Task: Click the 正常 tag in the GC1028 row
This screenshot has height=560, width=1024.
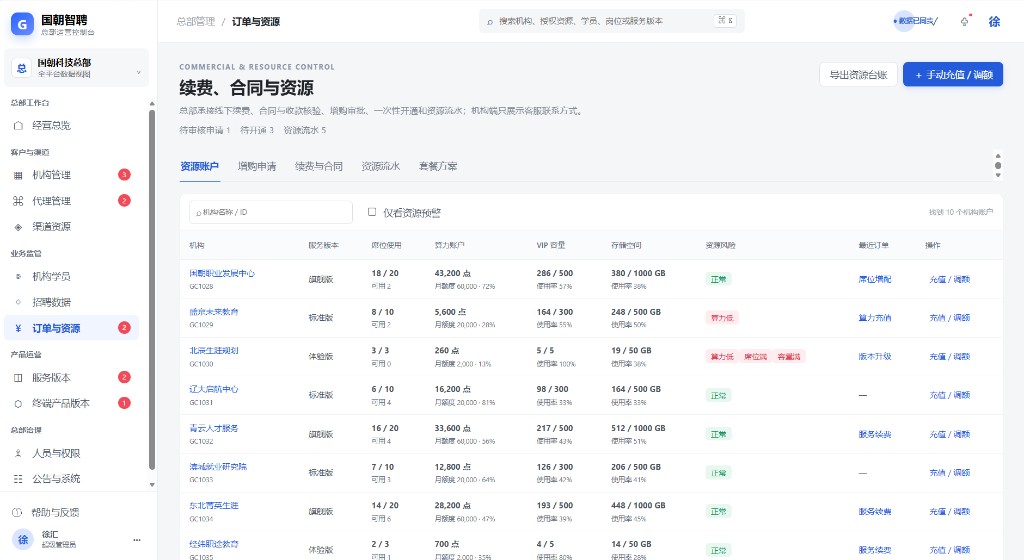Action: tap(718, 279)
